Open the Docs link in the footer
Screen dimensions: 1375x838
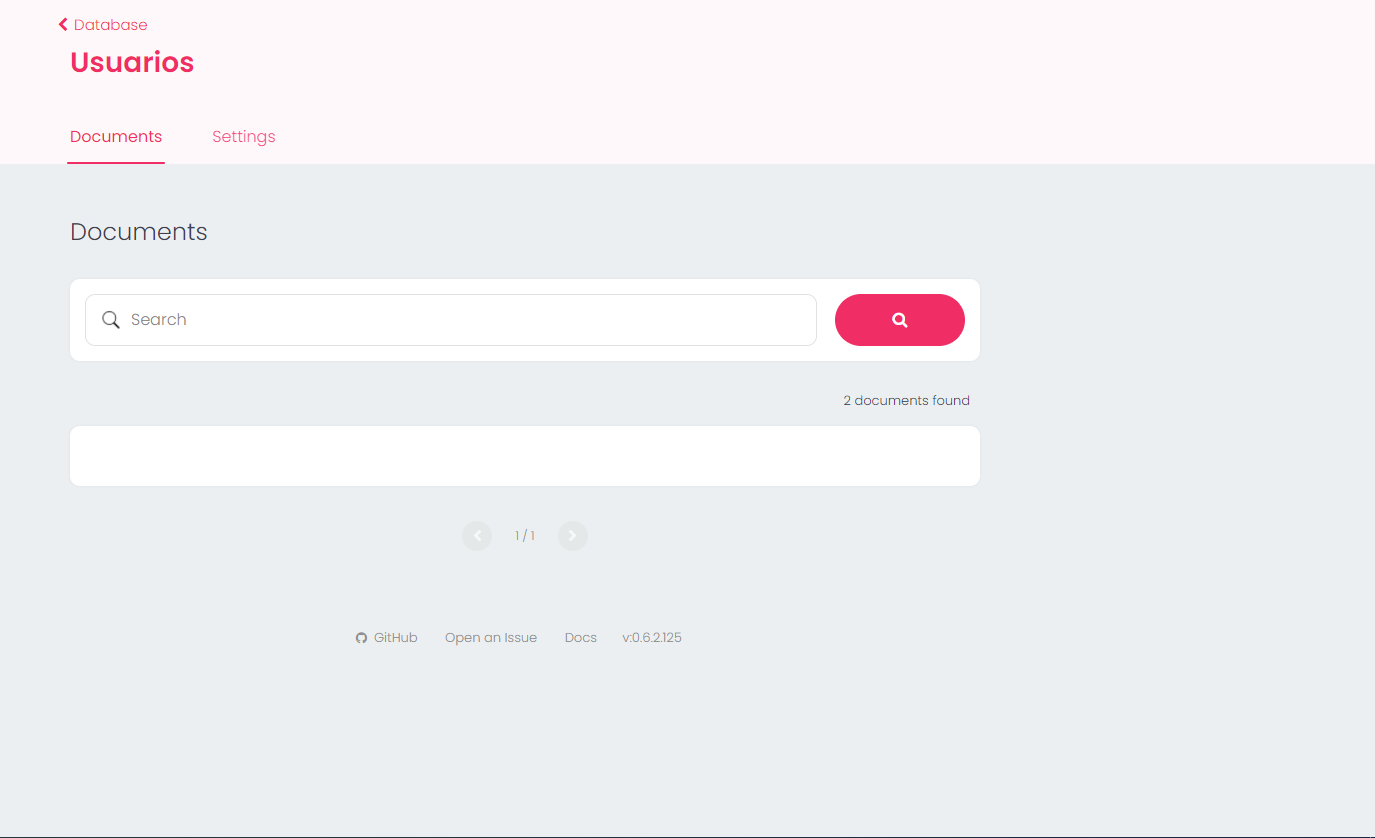coord(580,637)
